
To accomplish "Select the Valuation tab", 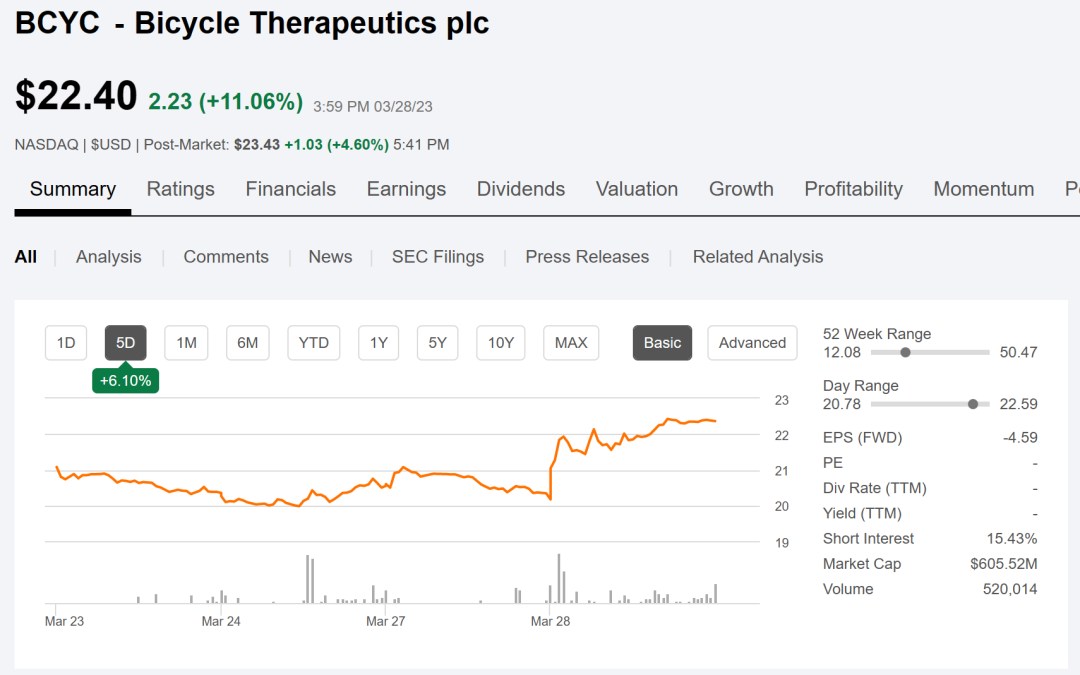I will click(636, 189).
